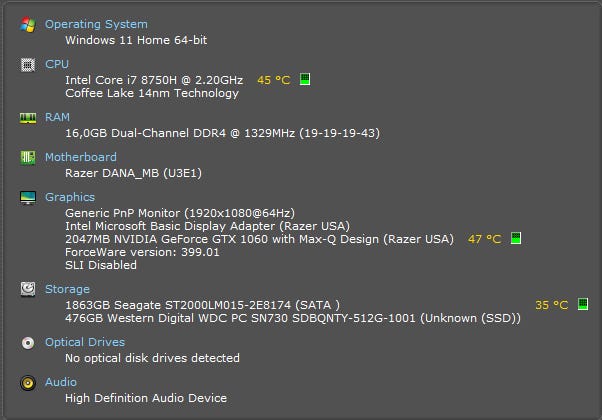Click the Seagate drive temperature status indicator
Screen dimensions: 602x420
tap(583, 304)
